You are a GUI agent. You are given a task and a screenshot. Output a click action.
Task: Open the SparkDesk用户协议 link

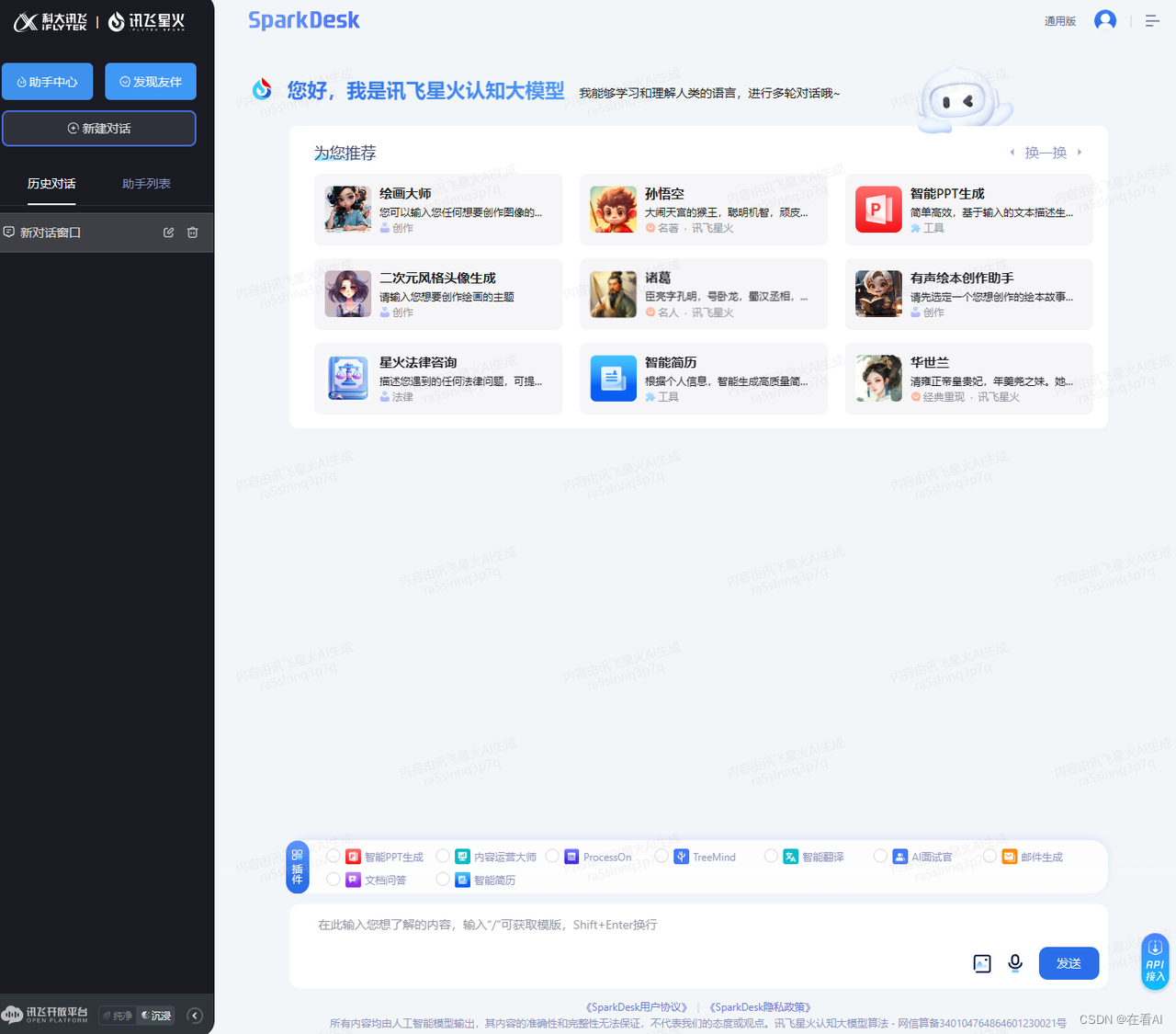click(x=637, y=1007)
